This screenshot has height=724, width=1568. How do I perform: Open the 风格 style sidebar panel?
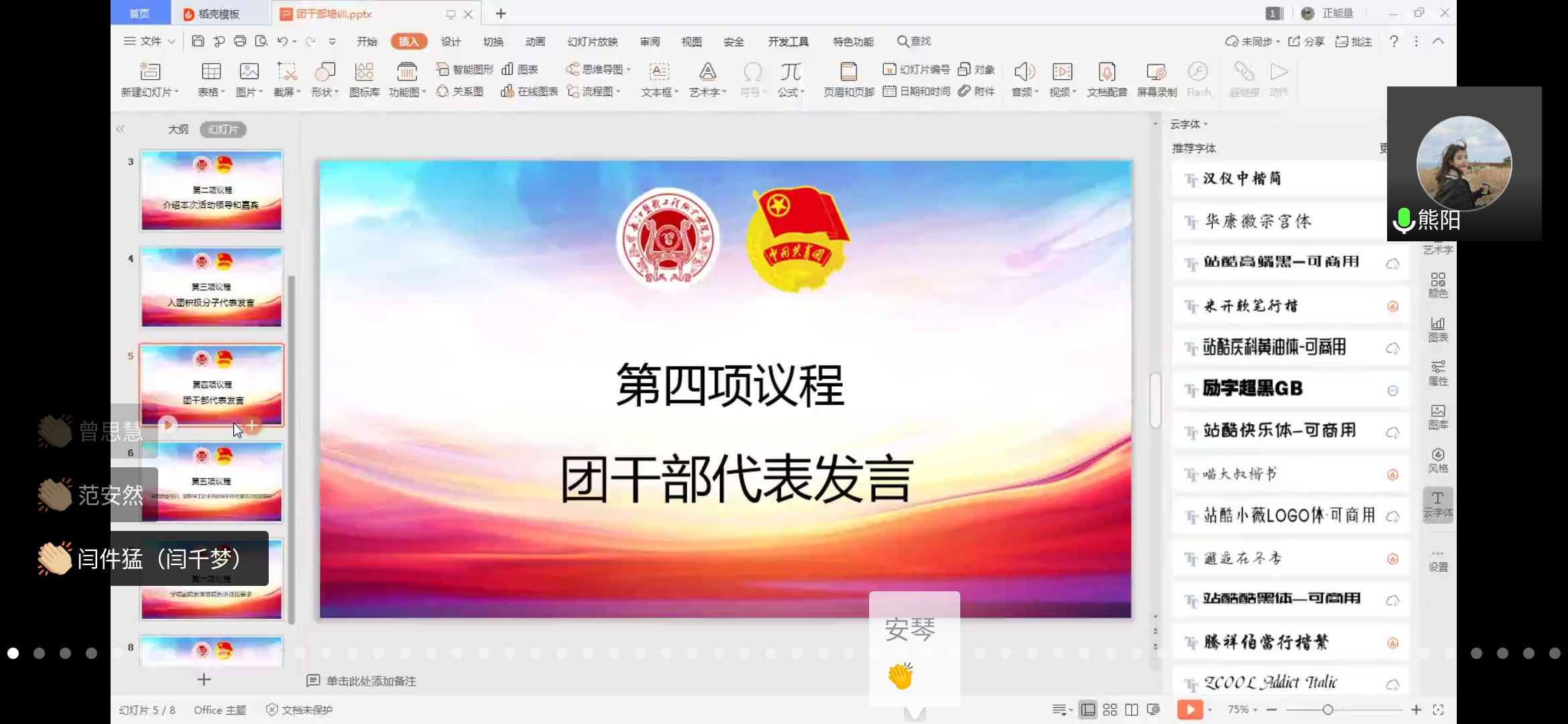(1438, 461)
